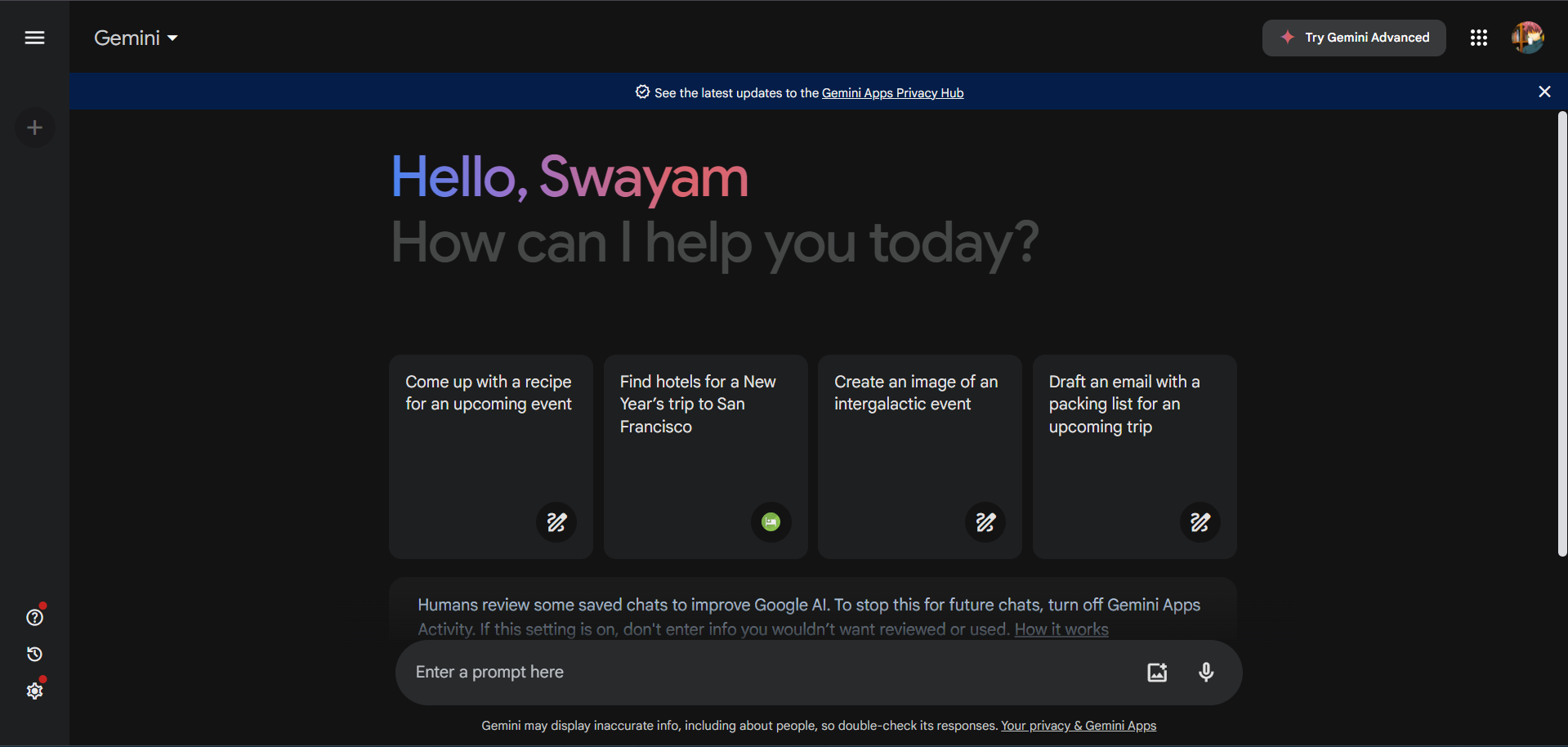The image size is (1568, 747).
Task: Open the How it works link
Action: point(1061,629)
